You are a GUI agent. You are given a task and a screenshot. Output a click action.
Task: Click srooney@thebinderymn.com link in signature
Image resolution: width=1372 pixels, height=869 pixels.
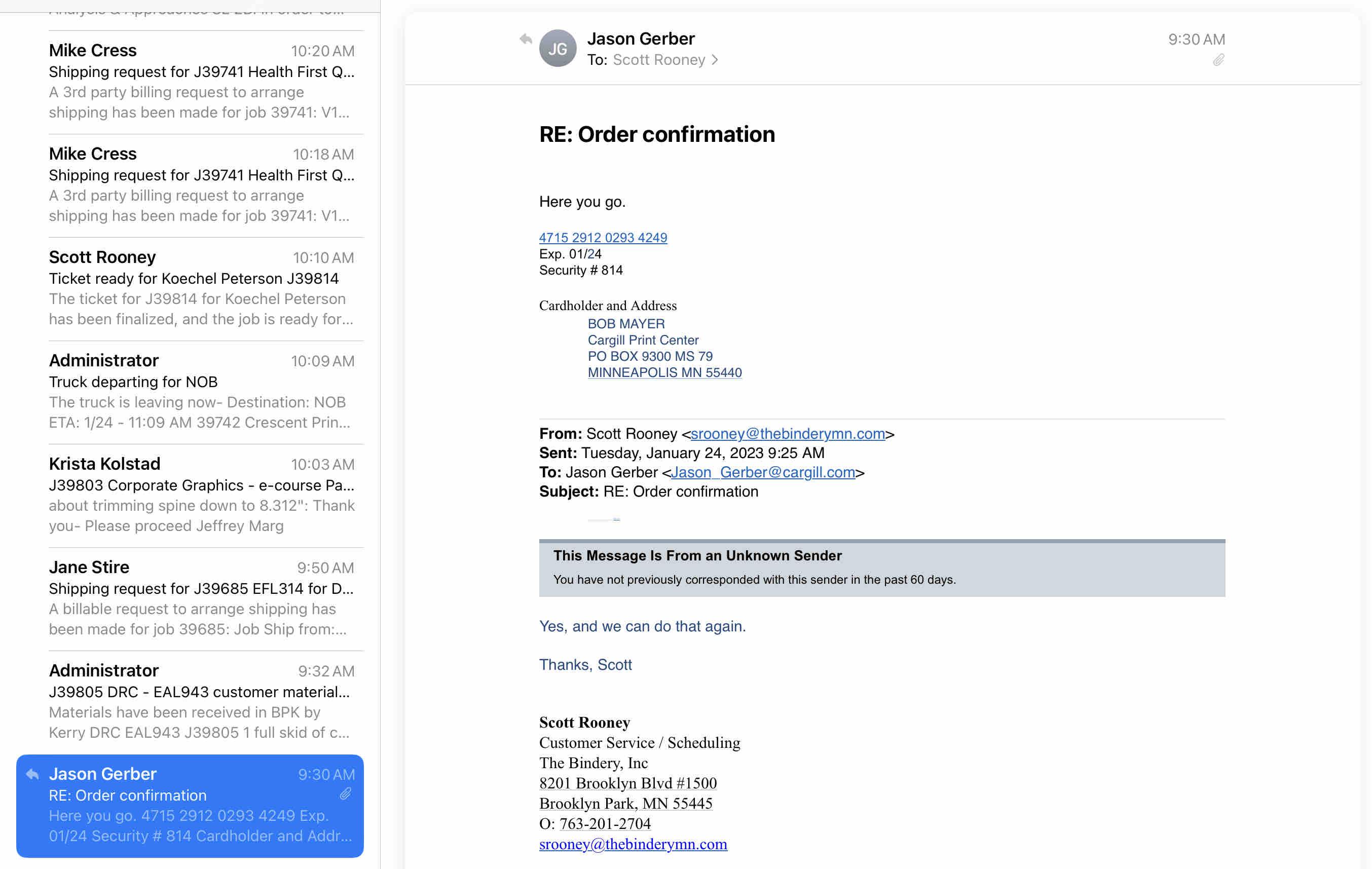pos(633,844)
